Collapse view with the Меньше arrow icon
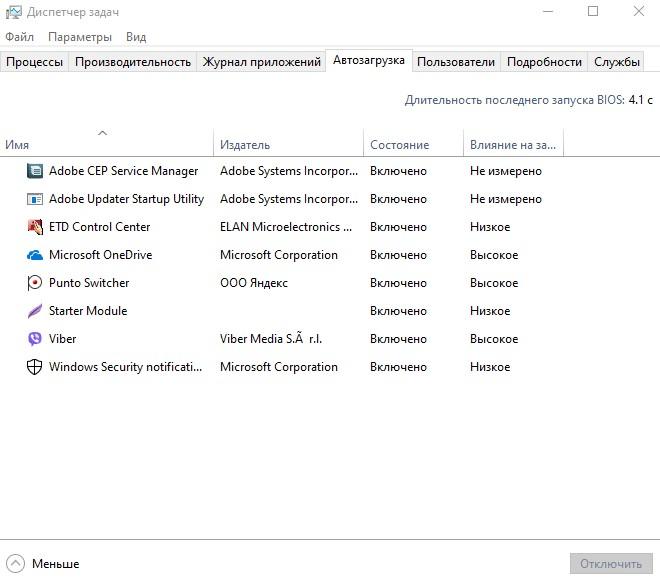Viewport: 660px width, 588px height. tap(16, 564)
